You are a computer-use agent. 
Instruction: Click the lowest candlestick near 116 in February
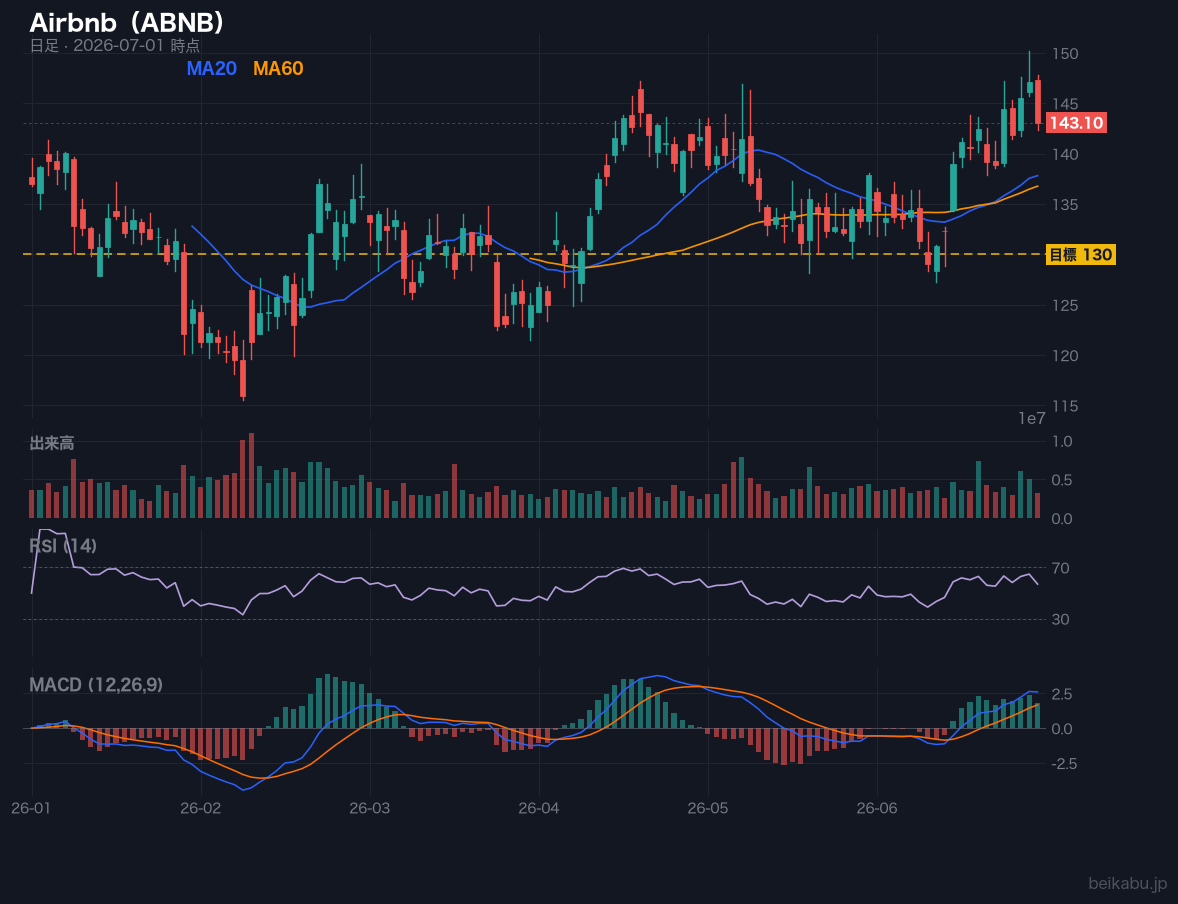[x=243, y=370]
